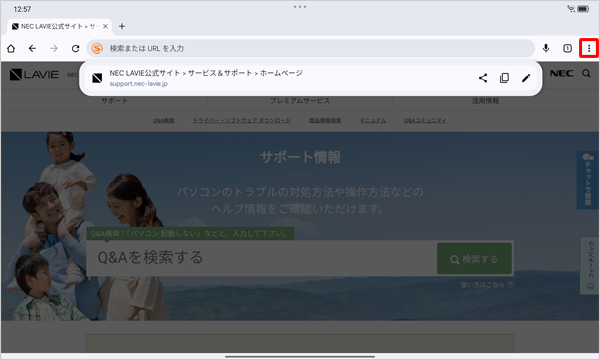600x360 pixels.
Task: Open the Chrome three-dot menu
Action: tap(589, 48)
